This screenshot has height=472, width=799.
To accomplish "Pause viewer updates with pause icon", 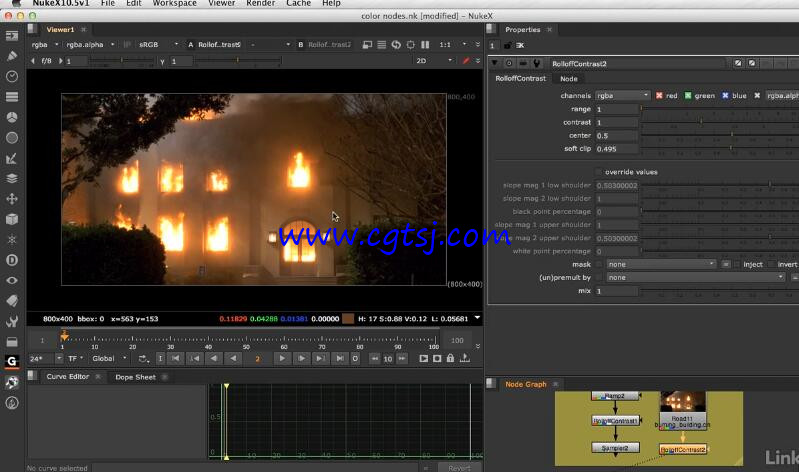I will coord(425,45).
